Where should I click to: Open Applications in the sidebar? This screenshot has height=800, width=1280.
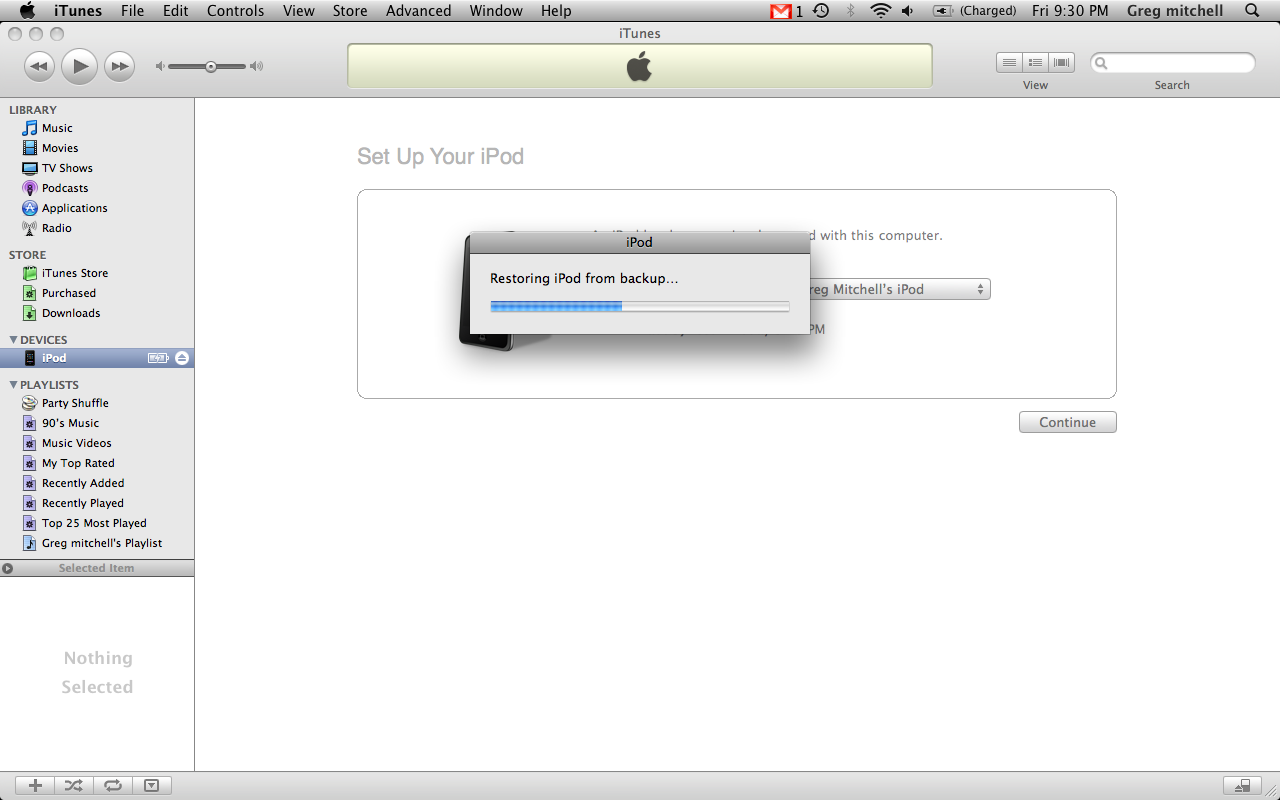[x=74, y=208]
